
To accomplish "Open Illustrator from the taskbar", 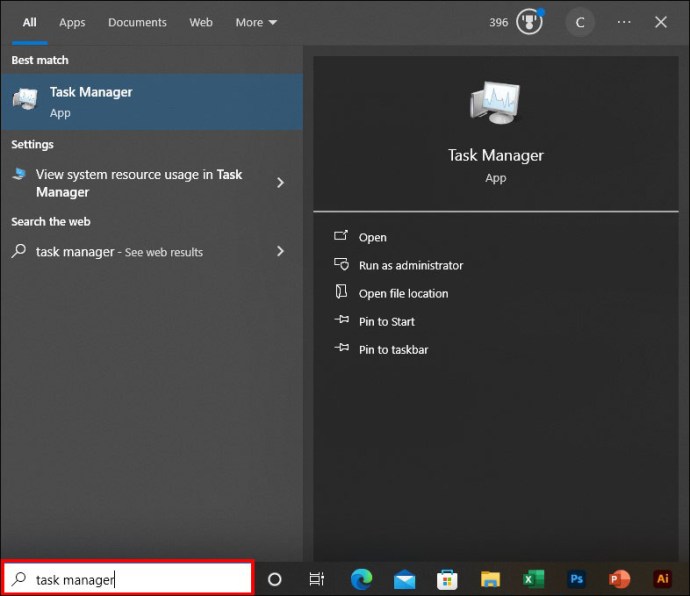I will tap(663, 579).
